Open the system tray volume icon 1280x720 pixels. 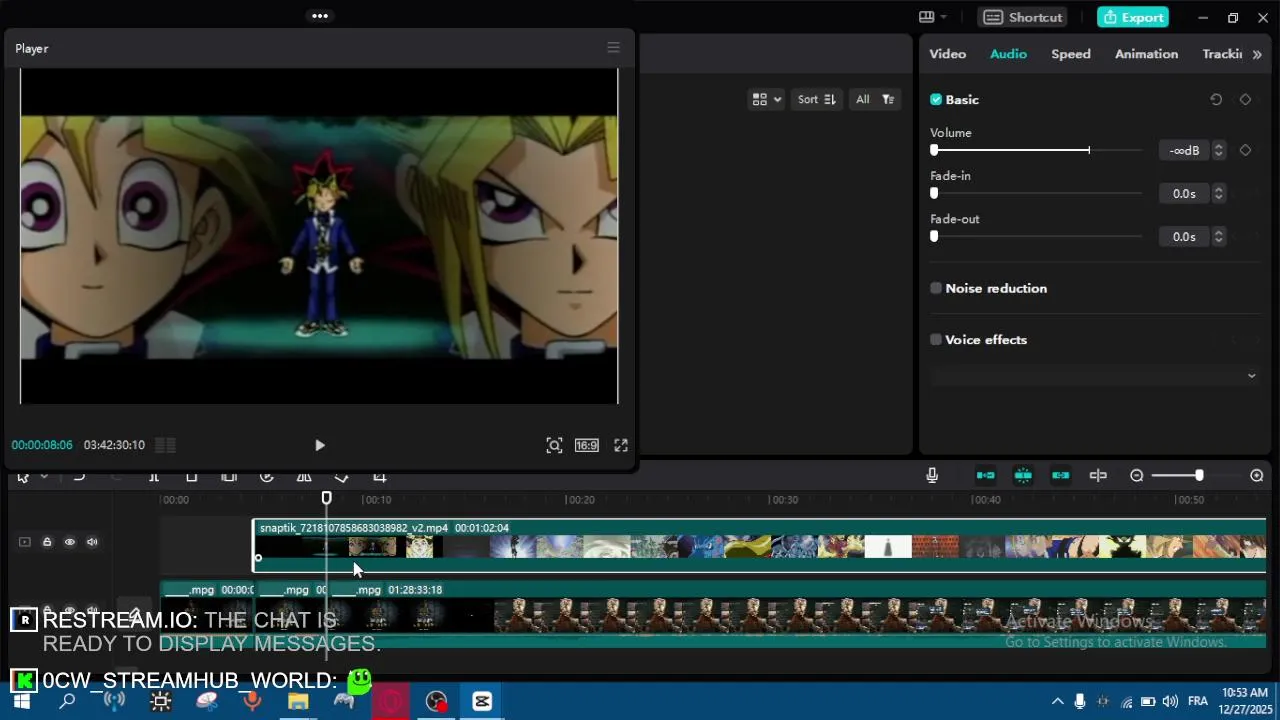pyautogui.click(x=1170, y=701)
